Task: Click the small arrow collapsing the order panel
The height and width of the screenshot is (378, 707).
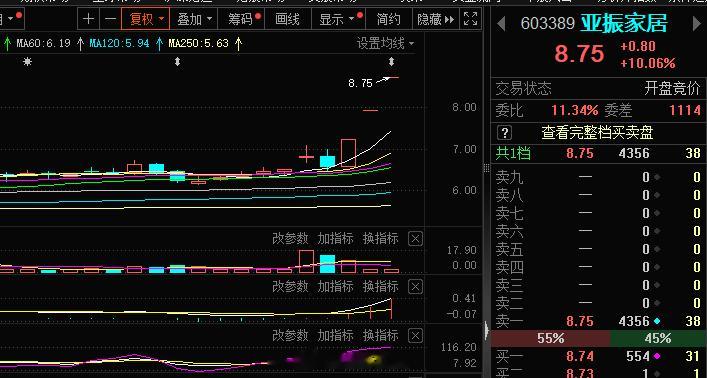Action: pyautogui.click(x=487, y=330)
